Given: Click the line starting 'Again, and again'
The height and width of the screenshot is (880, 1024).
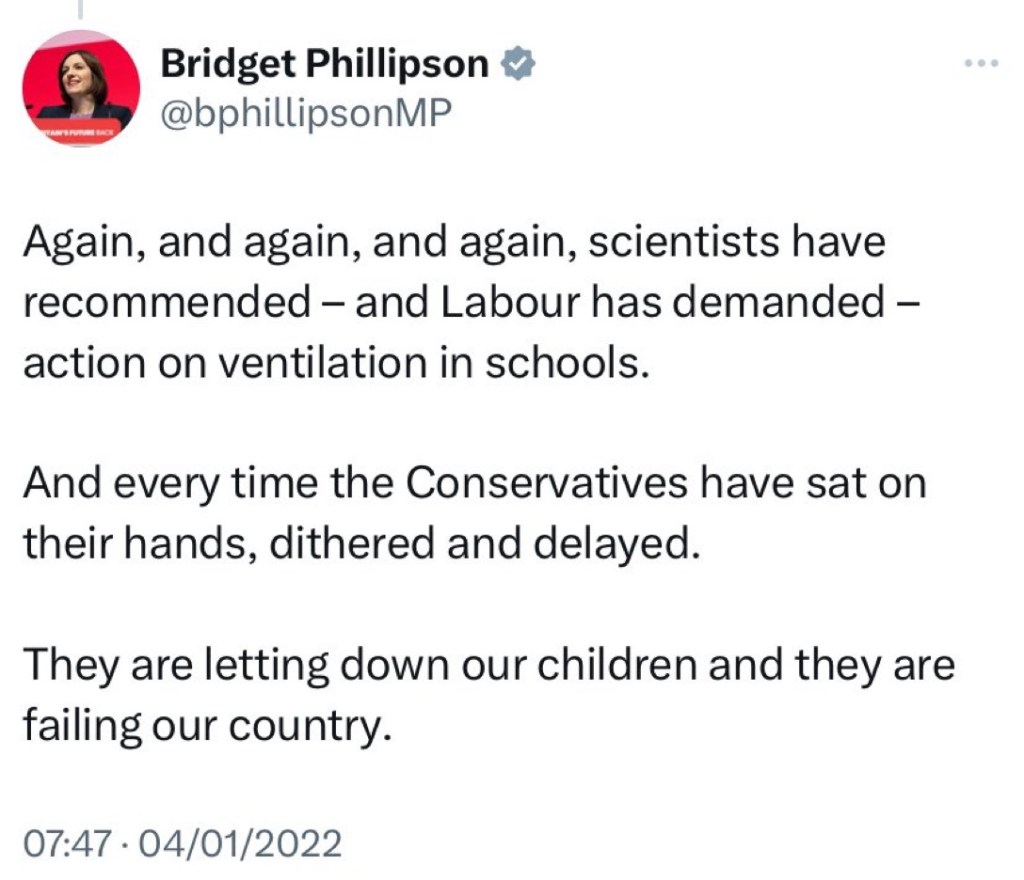Looking at the screenshot, I should (x=454, y=244).
